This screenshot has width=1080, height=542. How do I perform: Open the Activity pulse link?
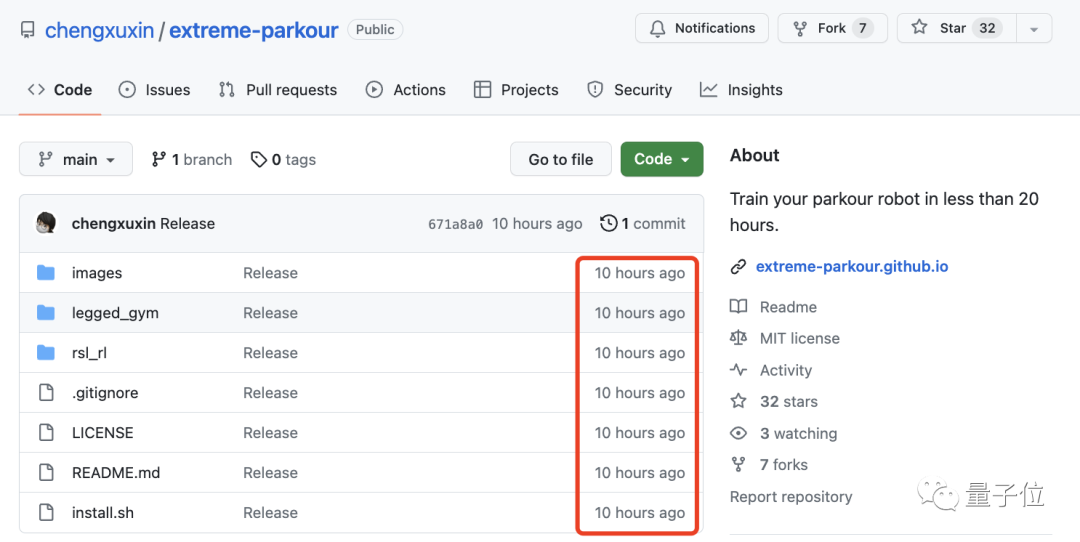(785, 370)
